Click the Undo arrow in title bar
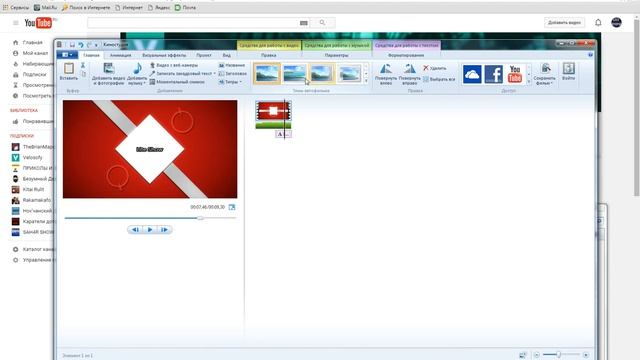The width and height of the screenshot is (640, 360). coord(80,44)
